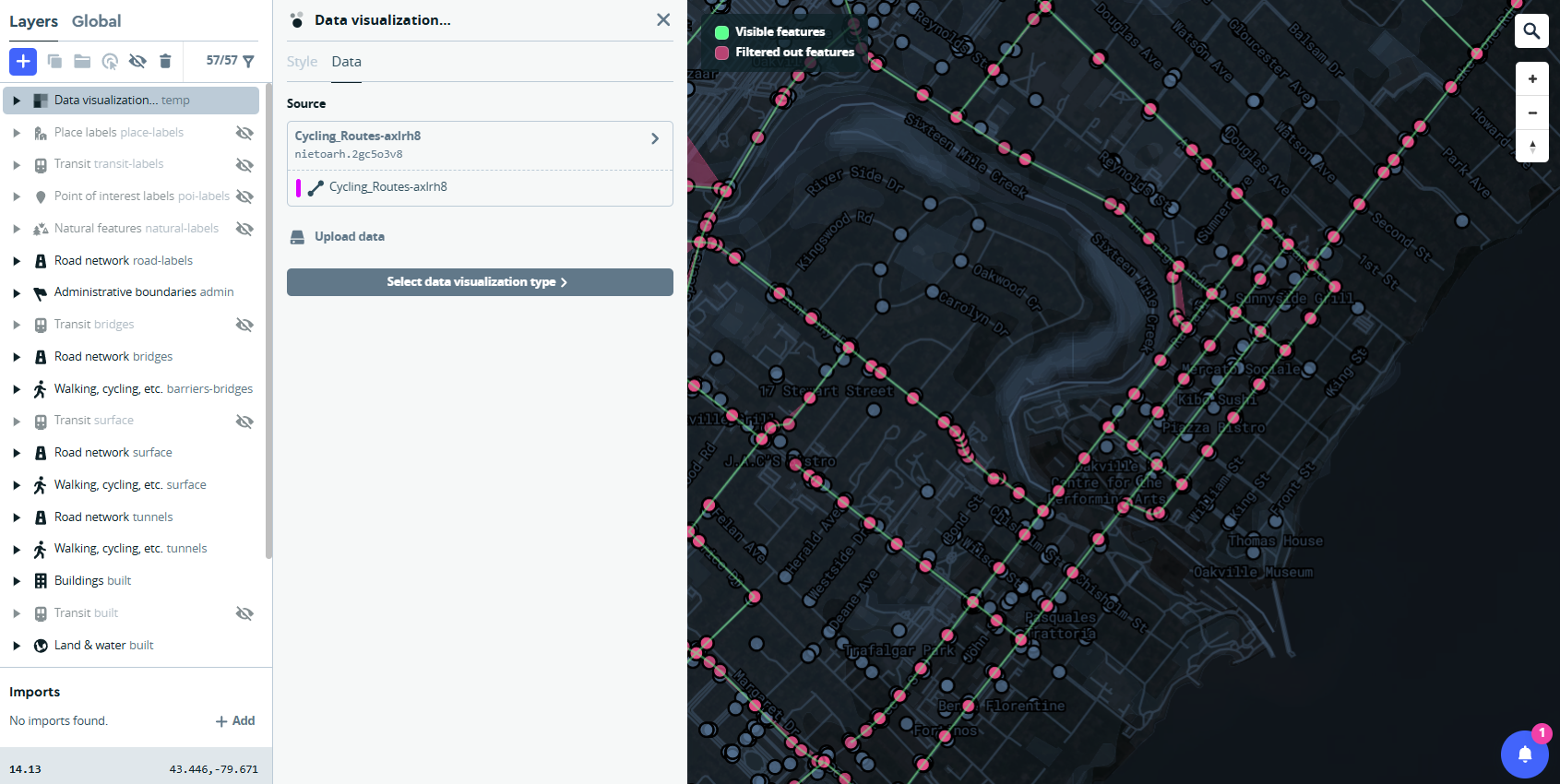Click Cycling_Routes line layer icon
Screen dimensions: 1560x784
tap(316, 187)
